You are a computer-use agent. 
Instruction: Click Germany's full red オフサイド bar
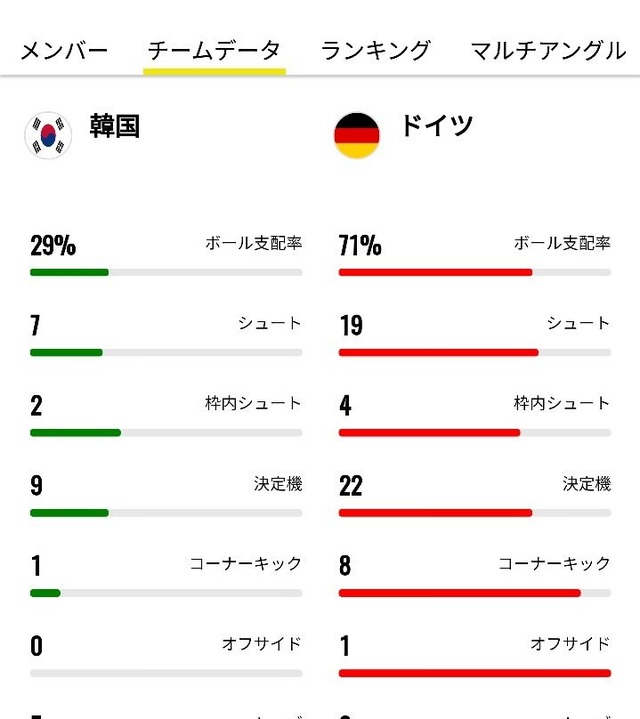coord(475,673)
